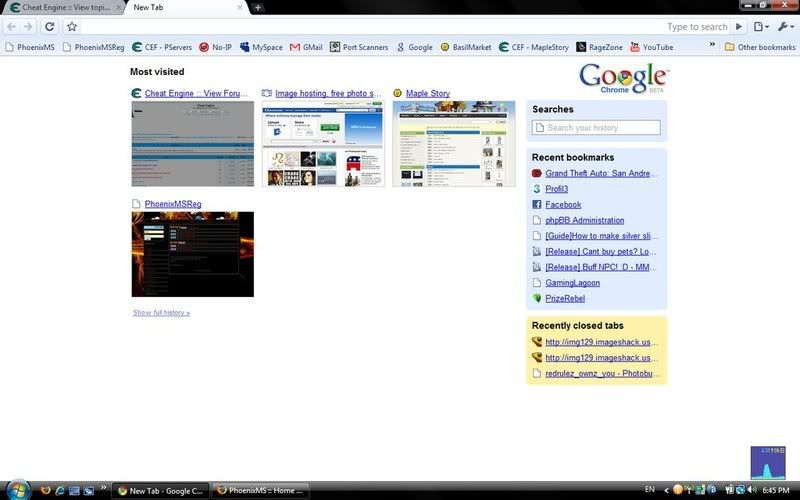This screenshot has height=500, width=800.
Task: Click the bookmark star icon
Action: coord(72,27)
